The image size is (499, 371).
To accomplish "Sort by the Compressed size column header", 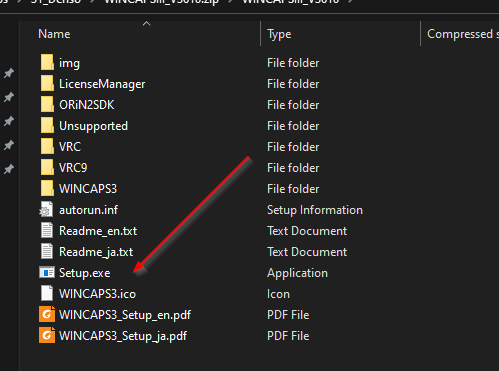I will tap(463, 34).
